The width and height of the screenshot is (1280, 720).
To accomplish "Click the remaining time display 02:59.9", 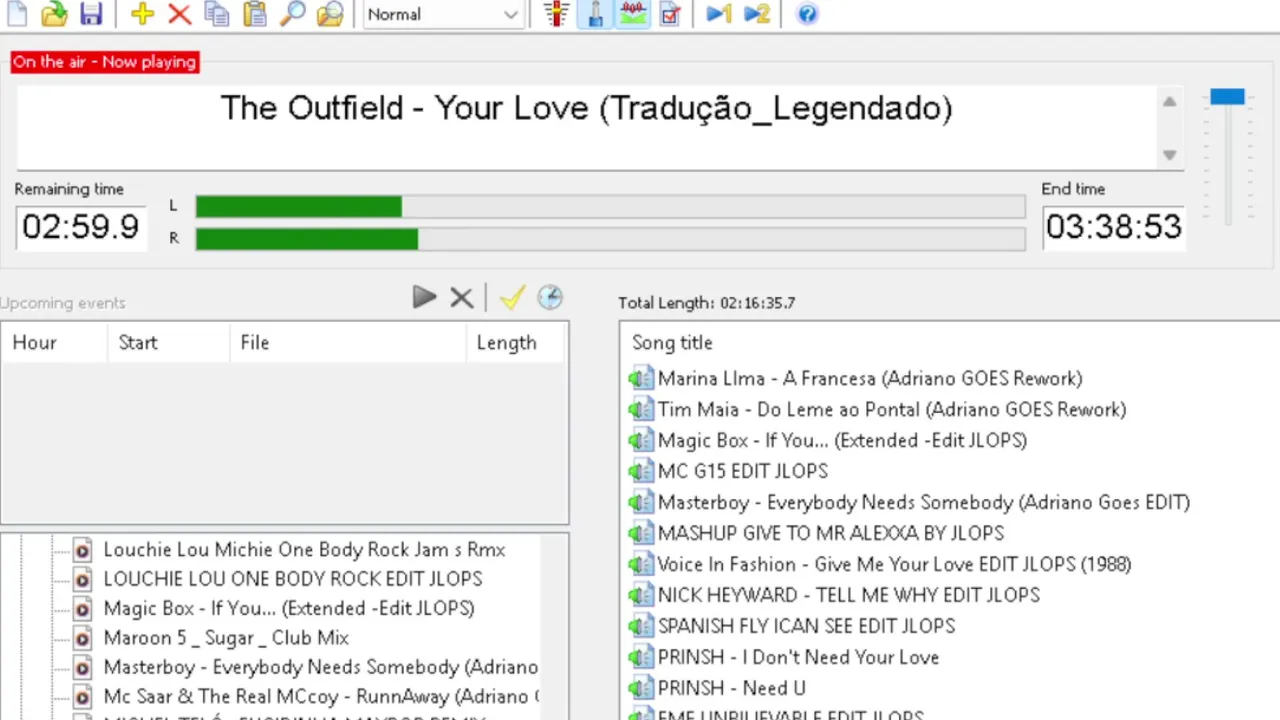I will [81, 227].
